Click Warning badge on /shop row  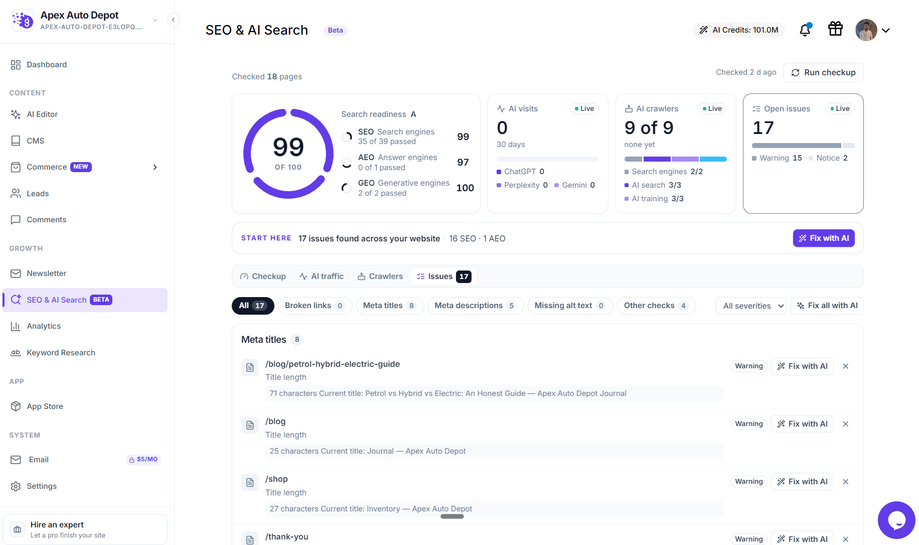tap(748, 482)
